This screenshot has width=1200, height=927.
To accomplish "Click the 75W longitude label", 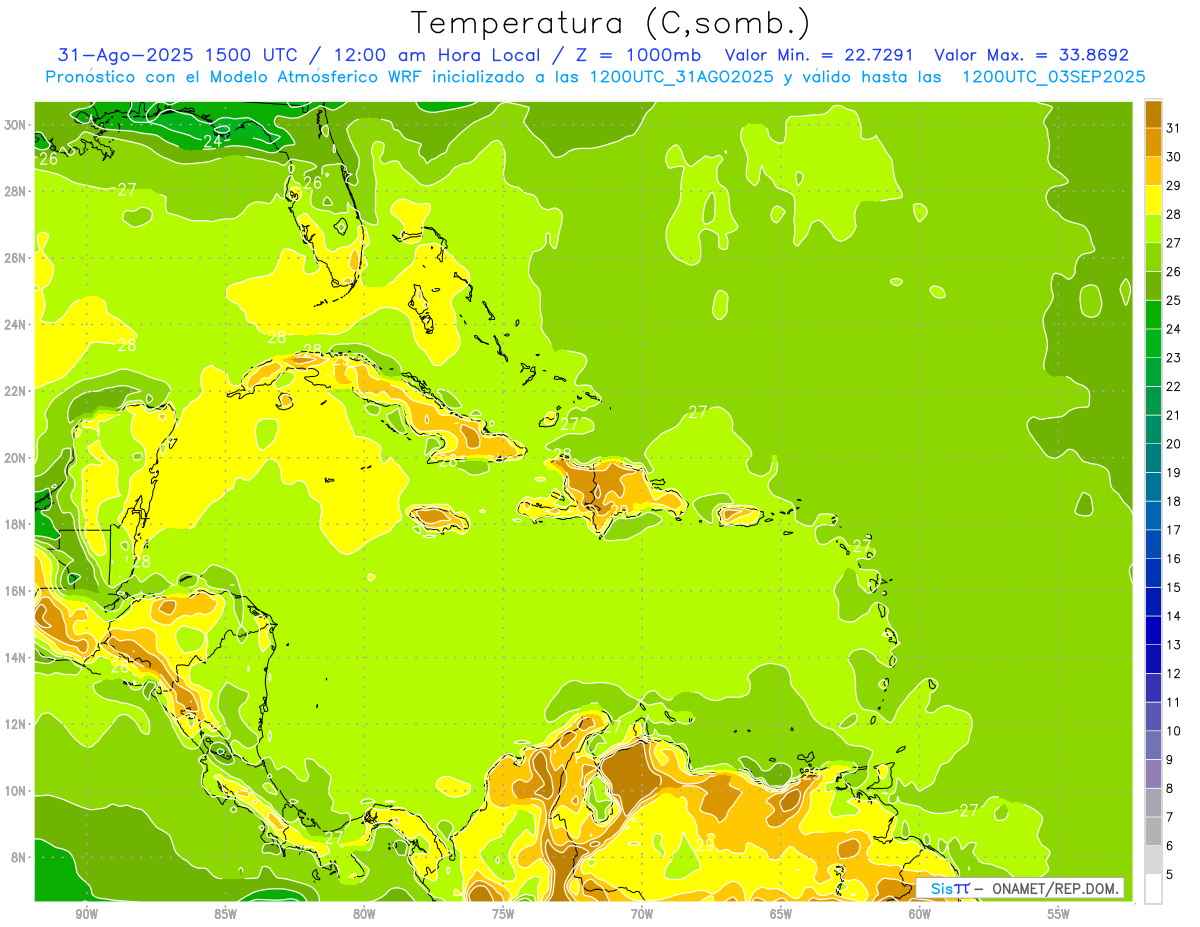I will [x=503, y=914].
